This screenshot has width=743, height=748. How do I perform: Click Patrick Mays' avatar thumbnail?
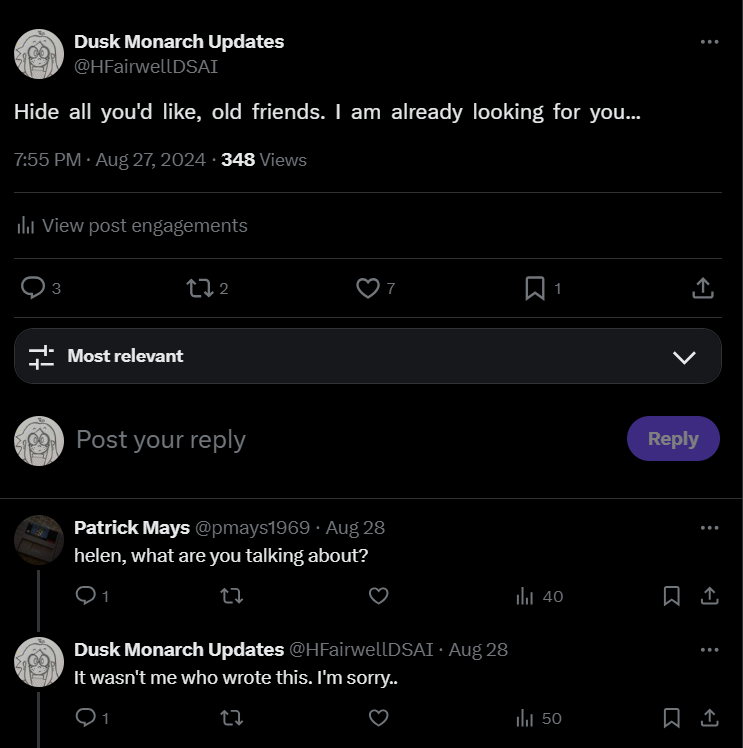click(x=39, y=540)
